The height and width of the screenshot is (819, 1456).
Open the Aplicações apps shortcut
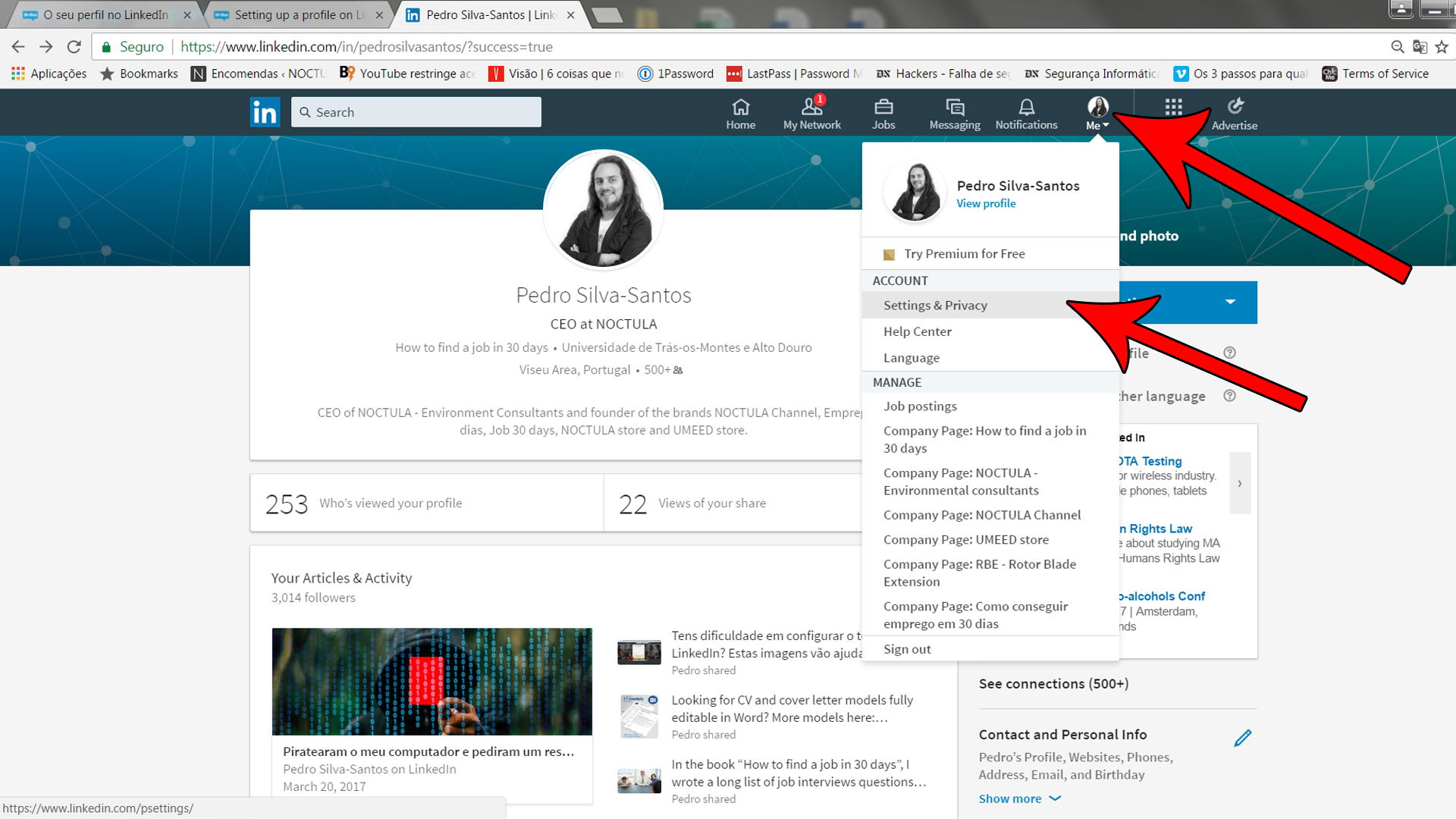[49, 74]
